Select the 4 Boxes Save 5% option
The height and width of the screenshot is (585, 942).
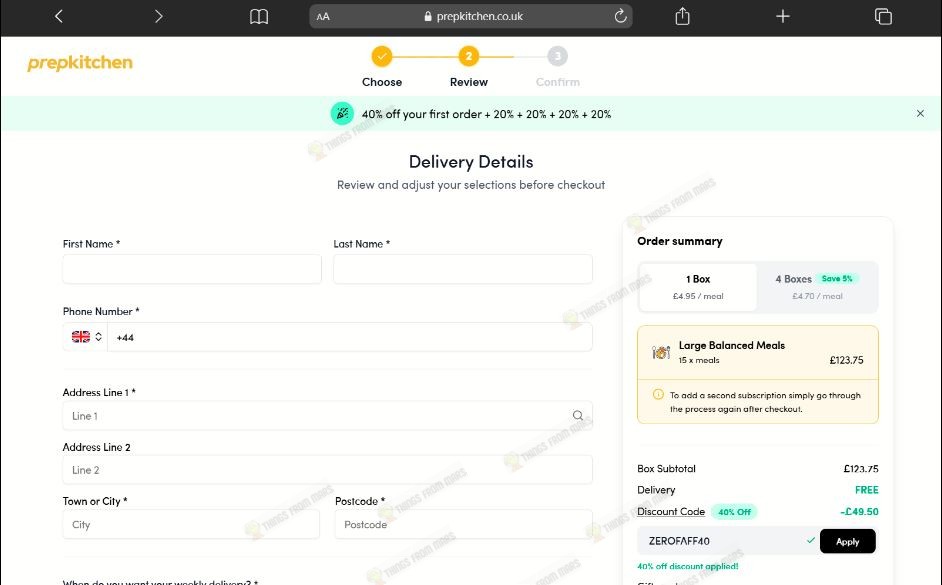point(817,287)
